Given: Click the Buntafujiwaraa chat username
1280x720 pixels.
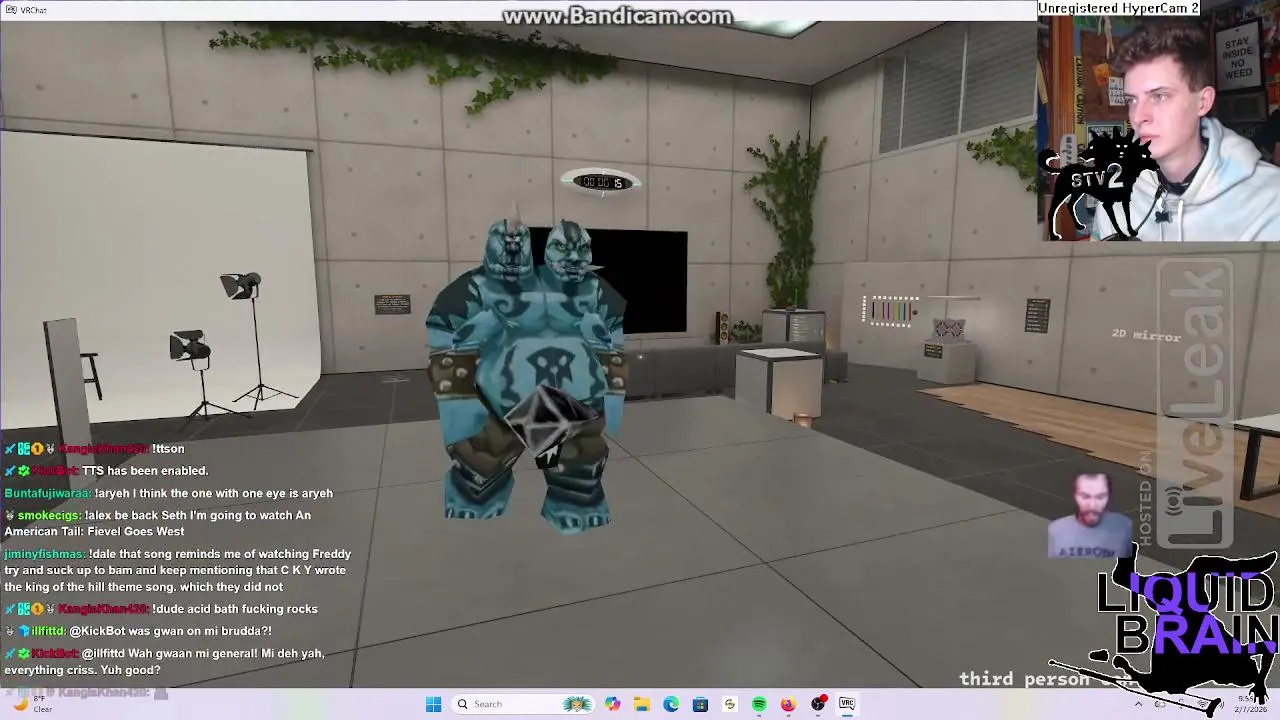Looking at the screenshot, I should pyautogui.click(x=48, y=493).
